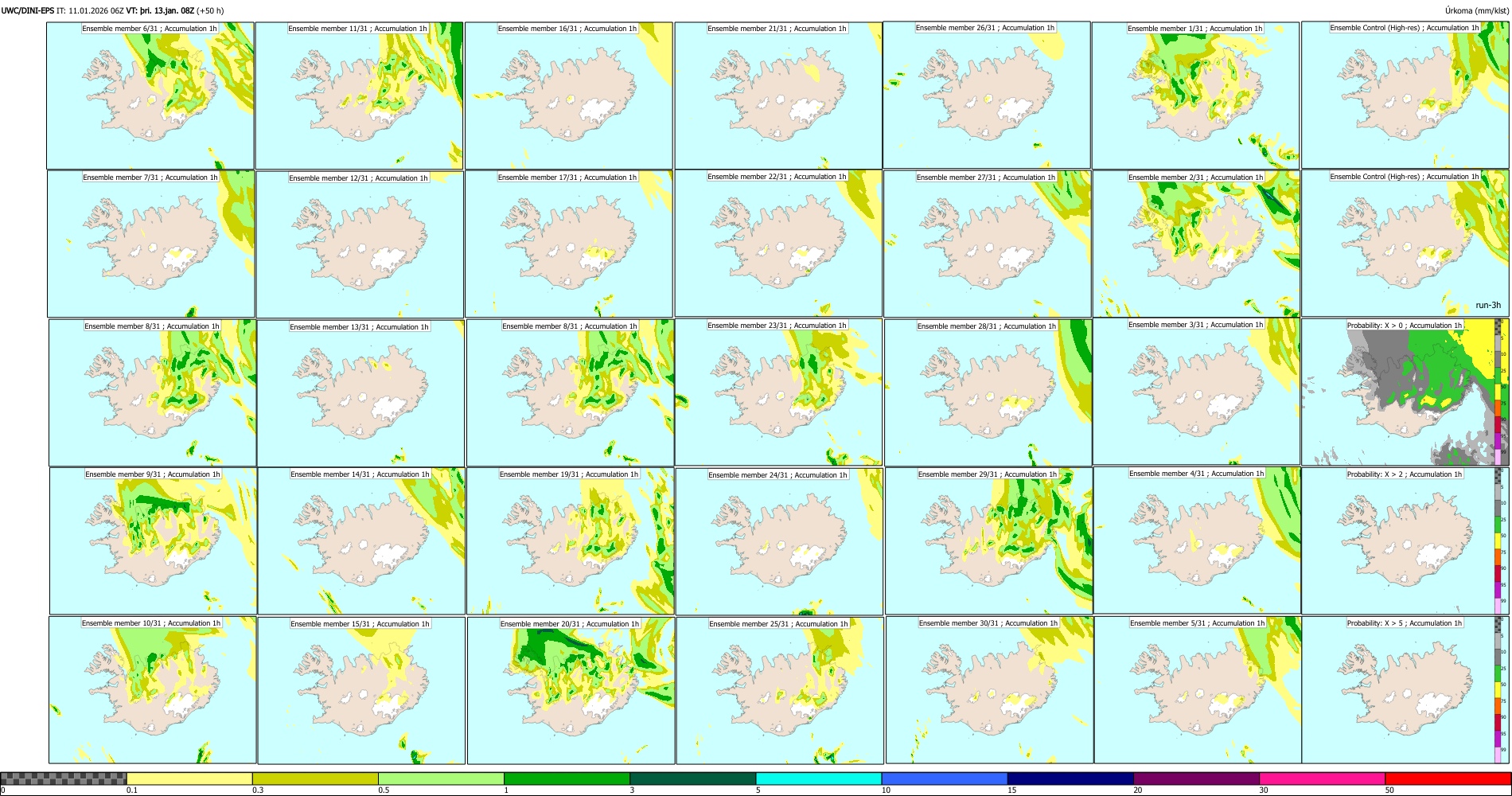Click the Ensemble member 19/31 map

(571, 540)
